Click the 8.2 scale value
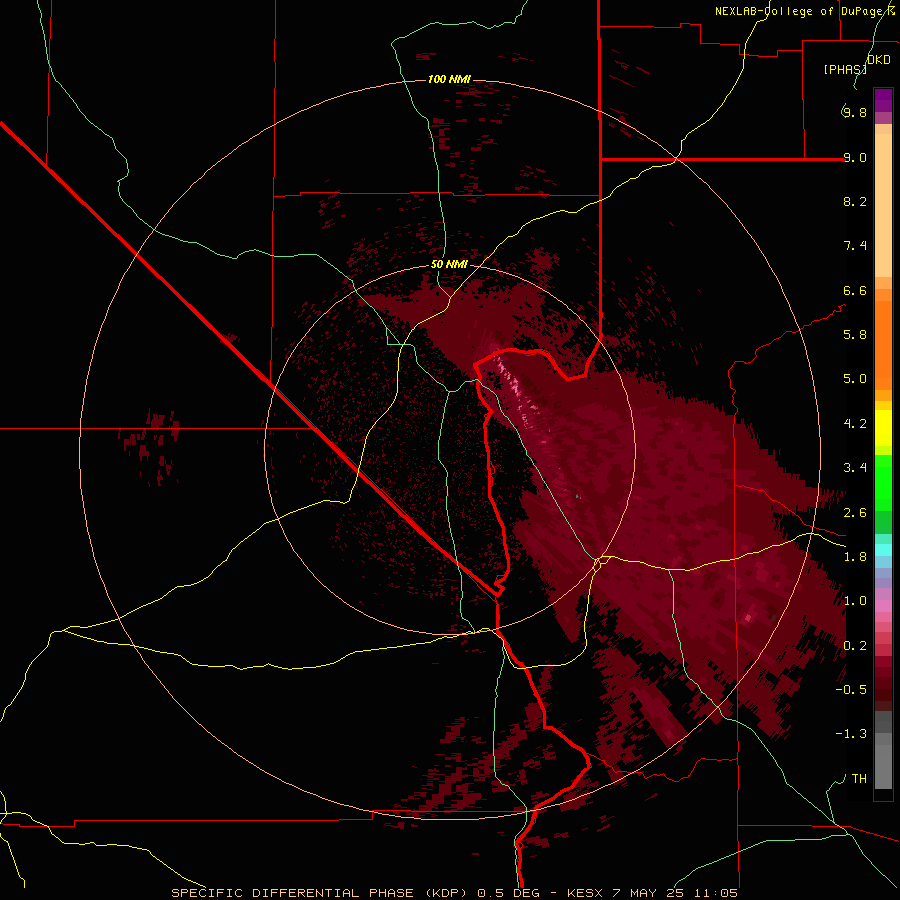 854,201
